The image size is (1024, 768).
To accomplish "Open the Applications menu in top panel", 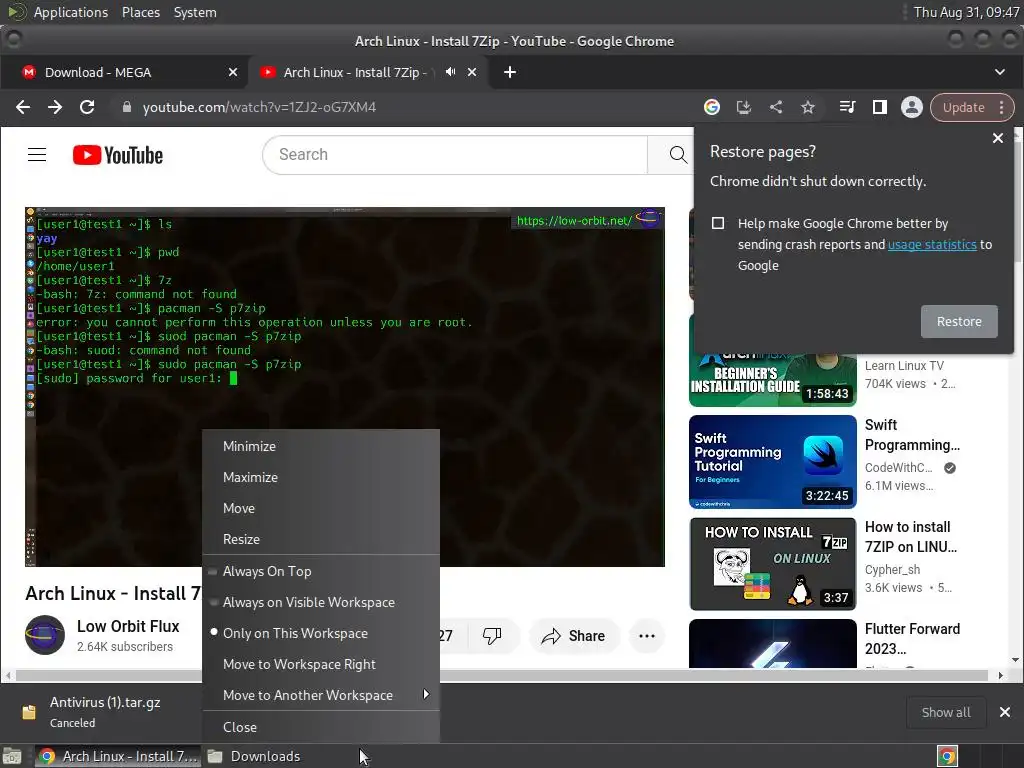I will coord(71,12).
